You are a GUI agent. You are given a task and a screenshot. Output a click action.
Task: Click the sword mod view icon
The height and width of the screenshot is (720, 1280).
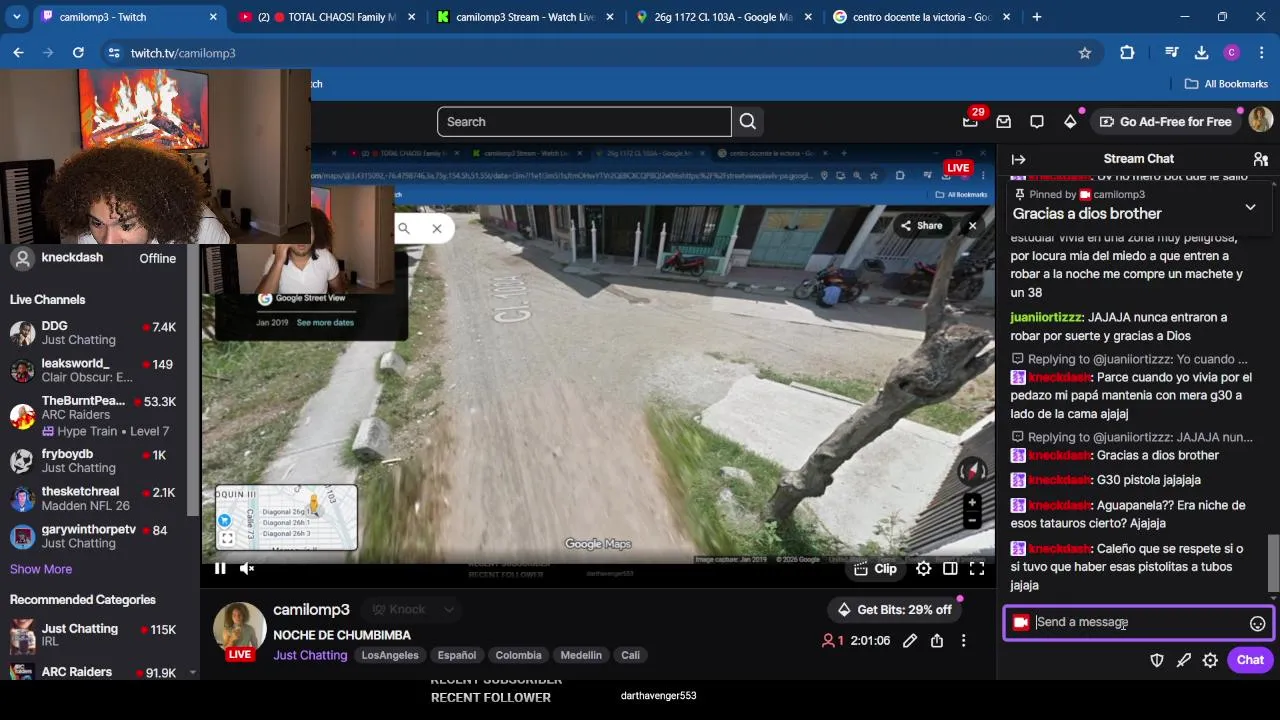[x=1184, y=660]
